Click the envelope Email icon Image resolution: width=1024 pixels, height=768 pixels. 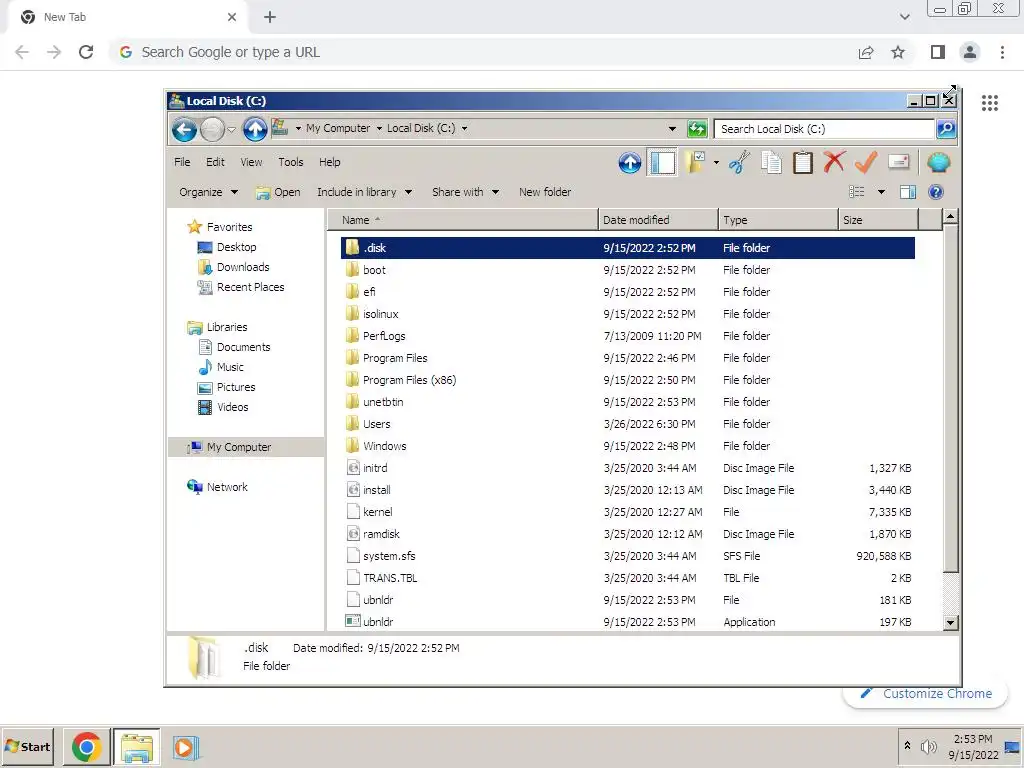[x=899, y=161]
